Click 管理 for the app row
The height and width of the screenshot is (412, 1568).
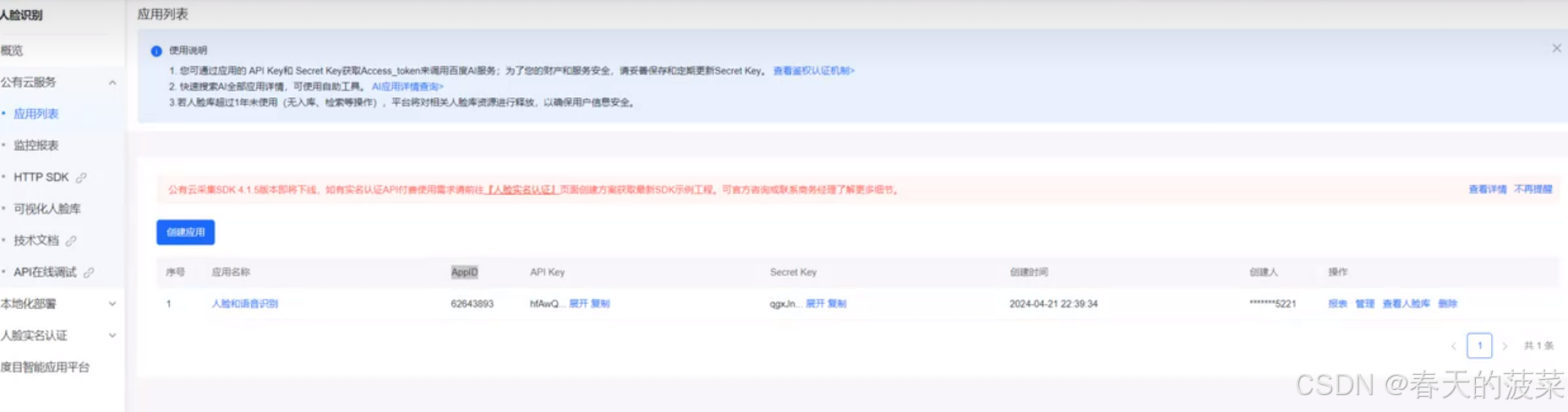(x=1364, y=304)
